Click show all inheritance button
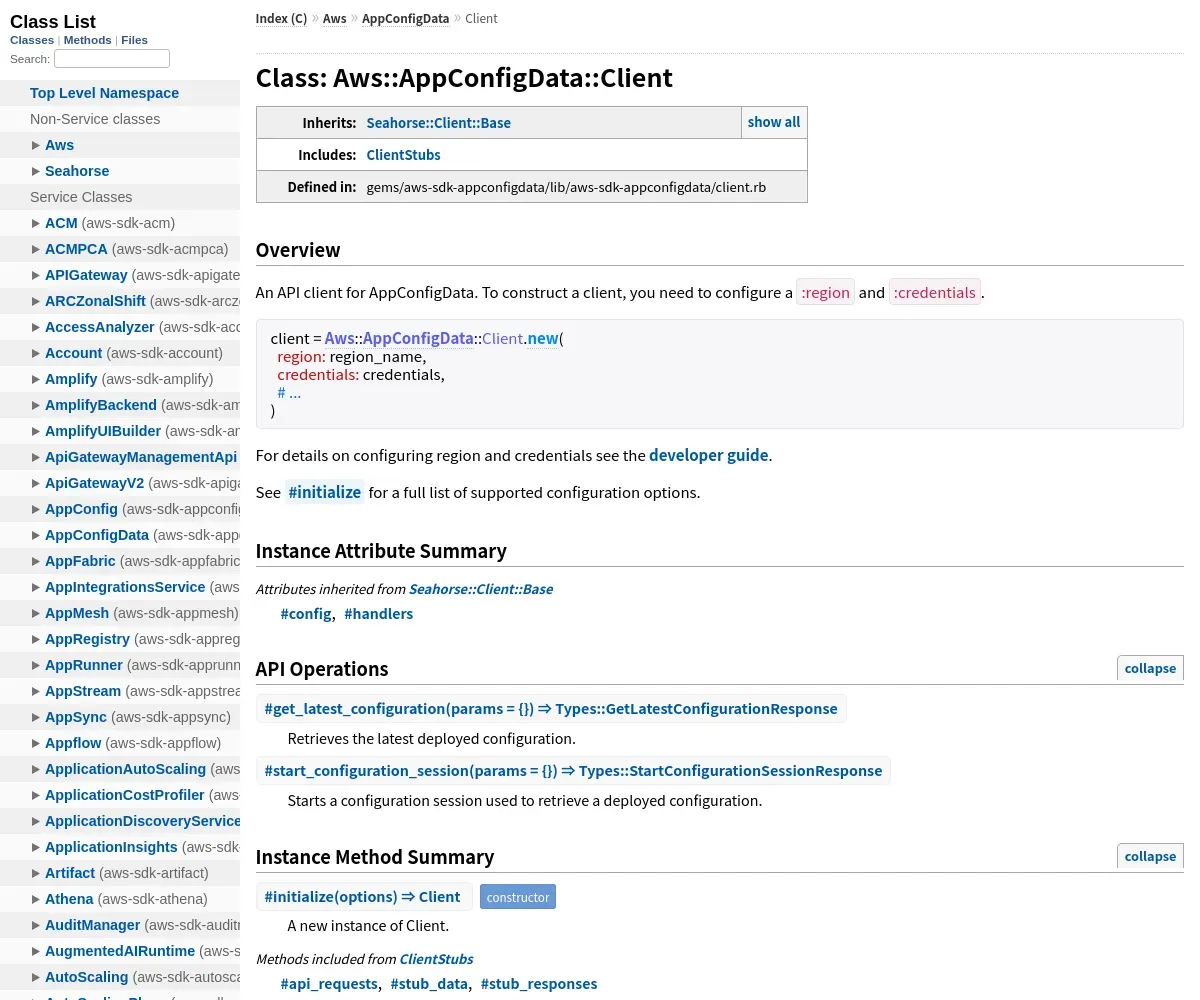 click(774, 122)
